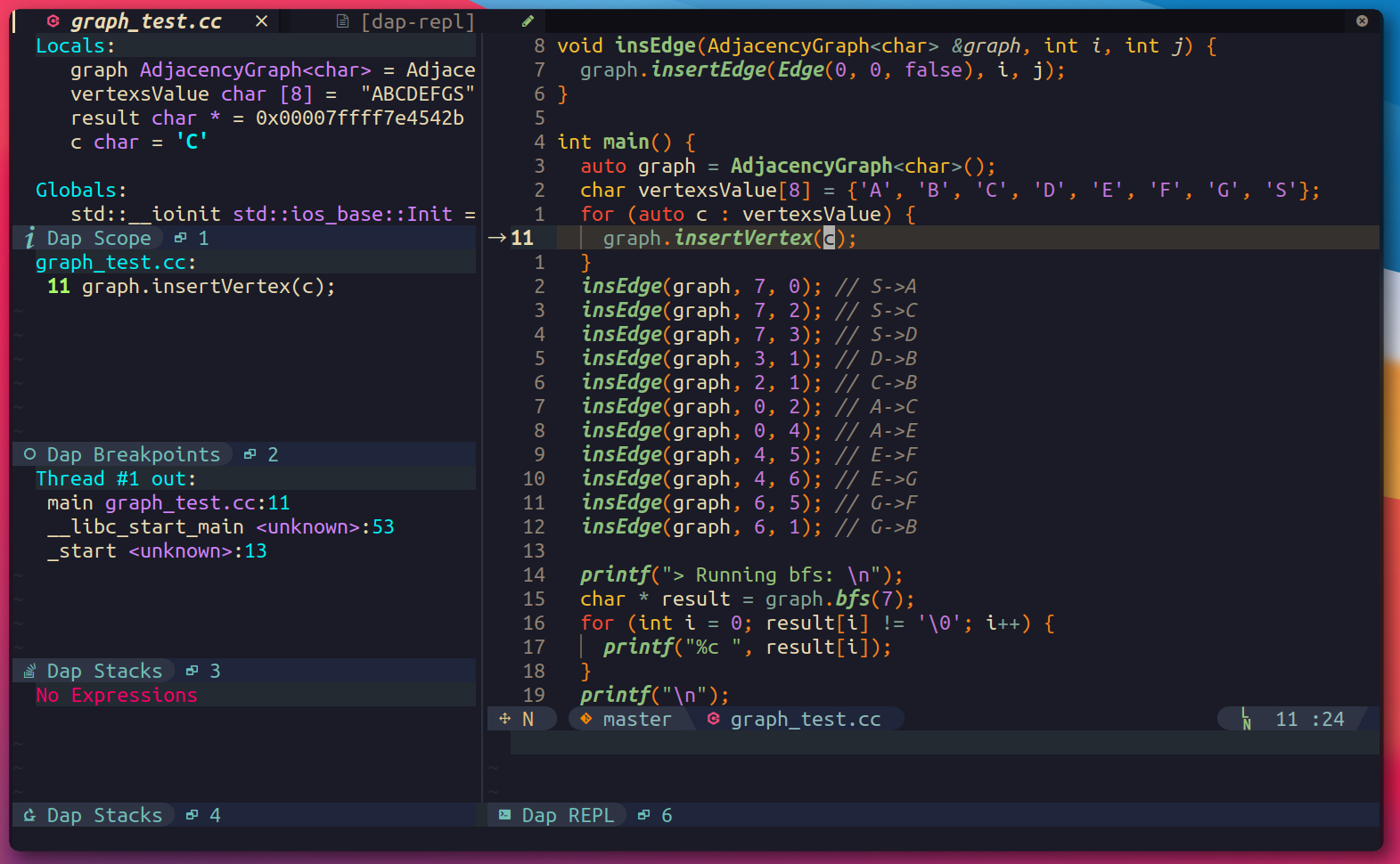Viewport: 1400px width, 864px height.
Task: Click the git branch icon beside master
Action: (585, 719)
